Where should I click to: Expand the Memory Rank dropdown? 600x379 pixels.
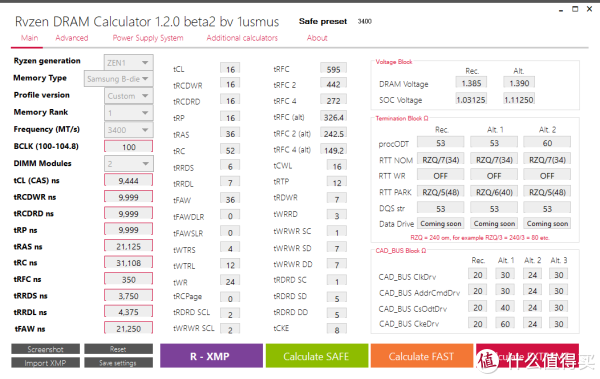point(129,113)
